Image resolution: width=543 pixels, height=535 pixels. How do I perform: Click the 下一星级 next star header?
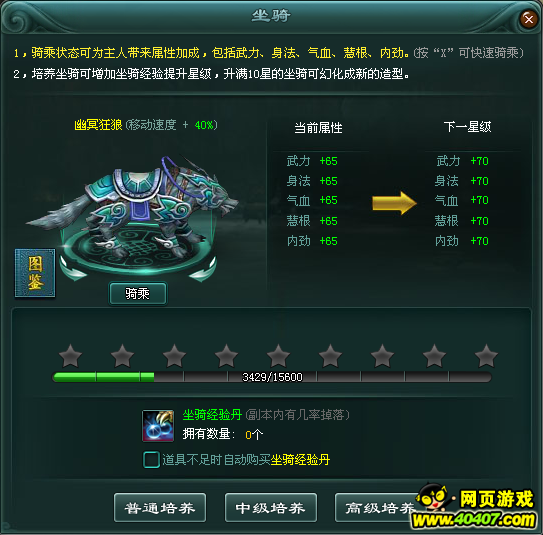point(467,127)
